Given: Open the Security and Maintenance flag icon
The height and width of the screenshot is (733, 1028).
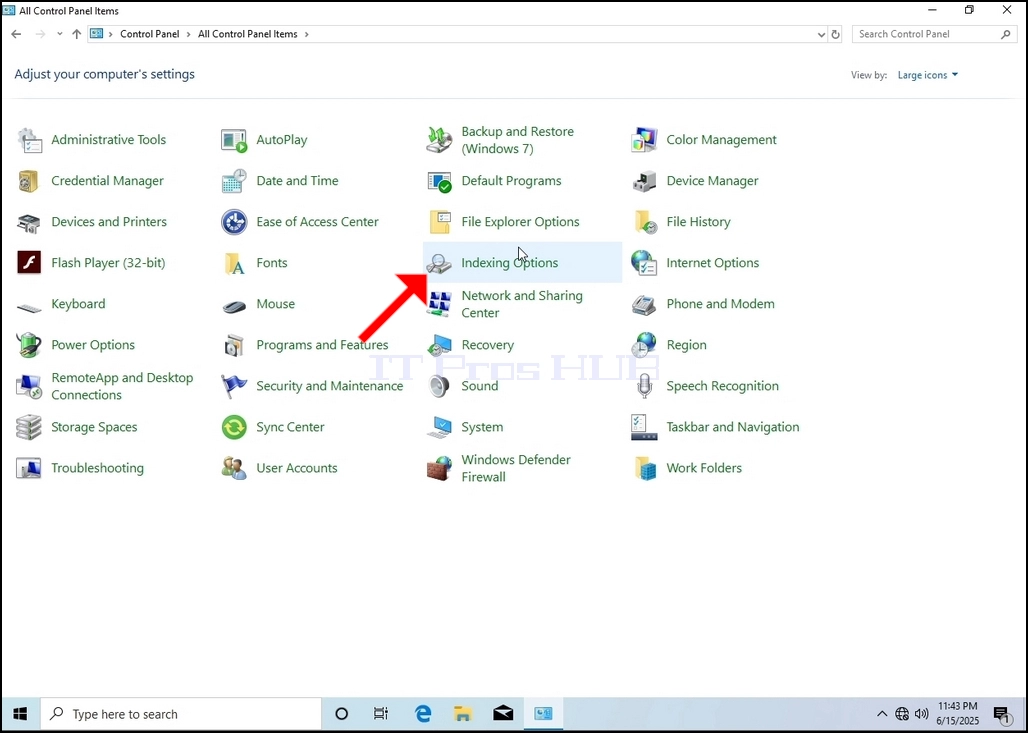Looking at the screenshot, I should pos(234,386).
